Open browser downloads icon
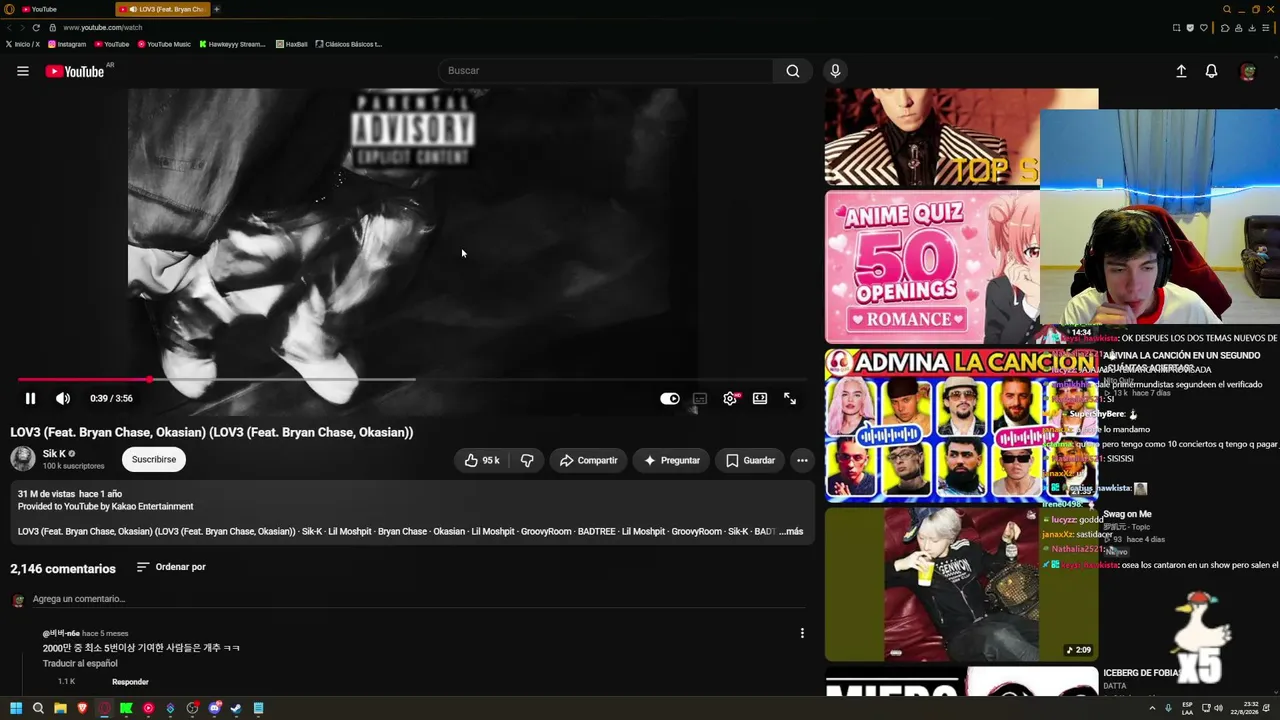The height and width of the screenshot is (720, 1280). coord(1252,28)
